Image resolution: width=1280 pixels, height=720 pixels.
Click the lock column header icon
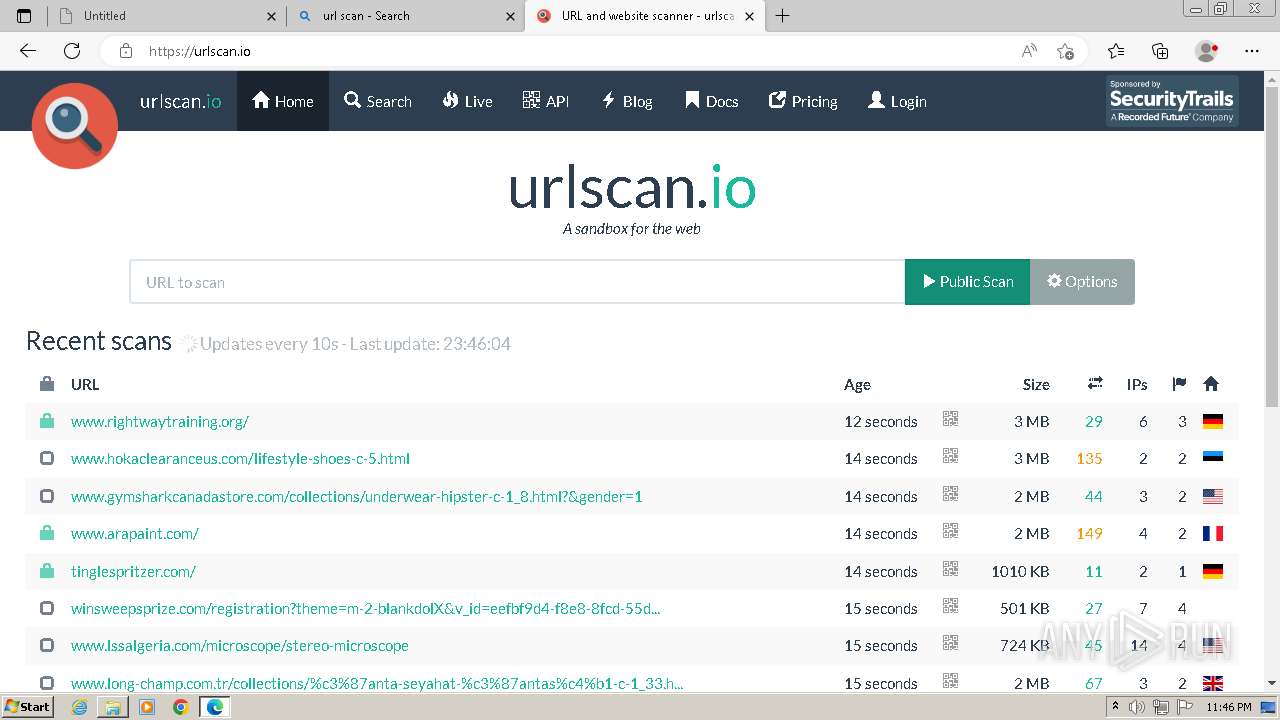tap(47, 384)
